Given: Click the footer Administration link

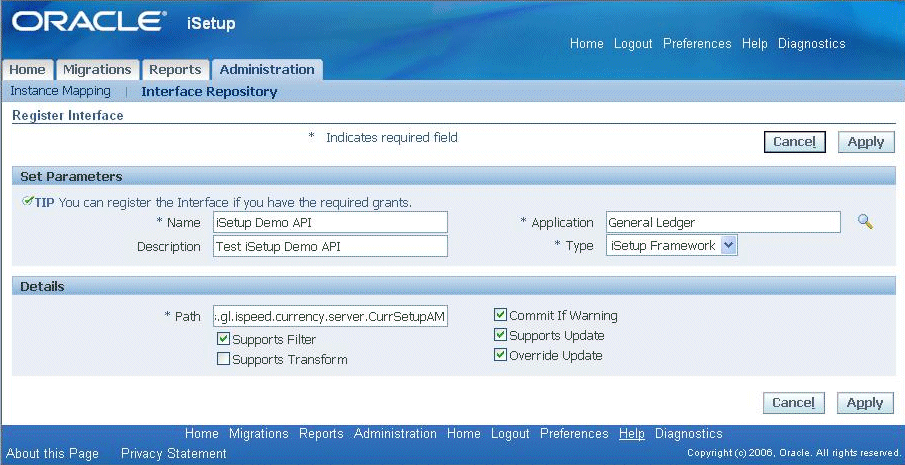Looking at the screenshot, I should click(x=395, y=433).
